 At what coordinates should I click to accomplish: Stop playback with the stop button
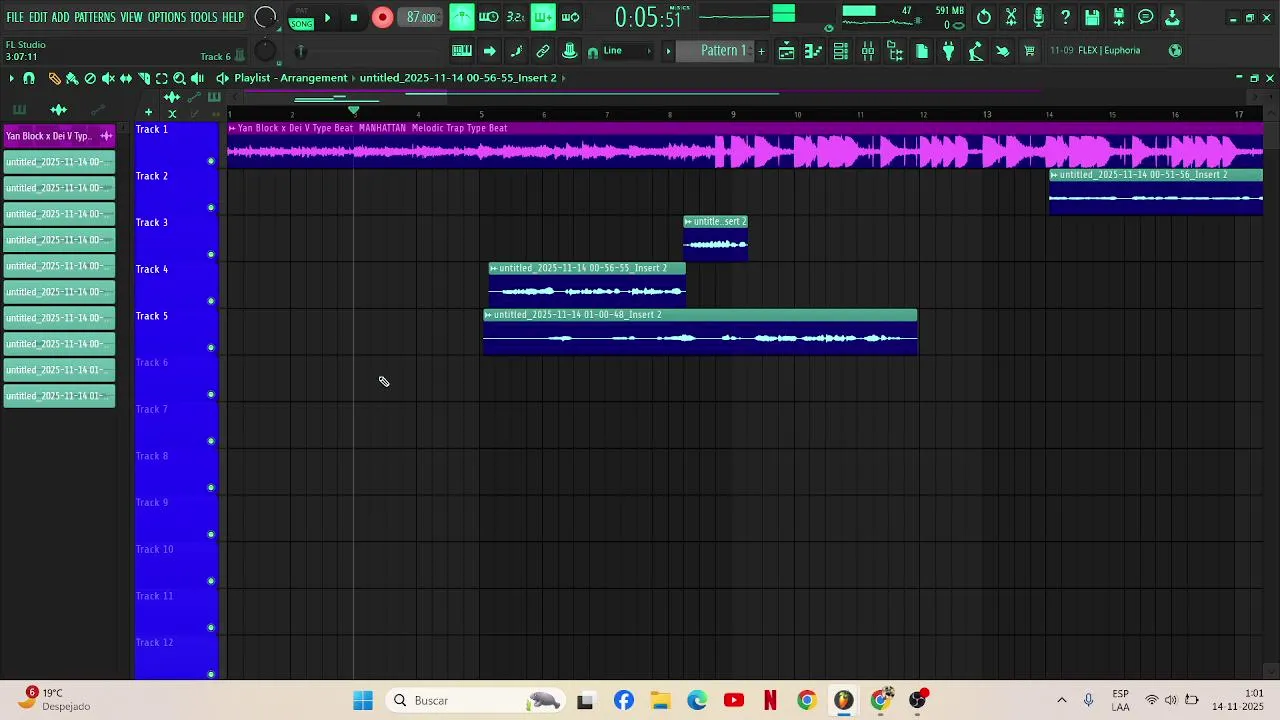(x=353, y=18)
